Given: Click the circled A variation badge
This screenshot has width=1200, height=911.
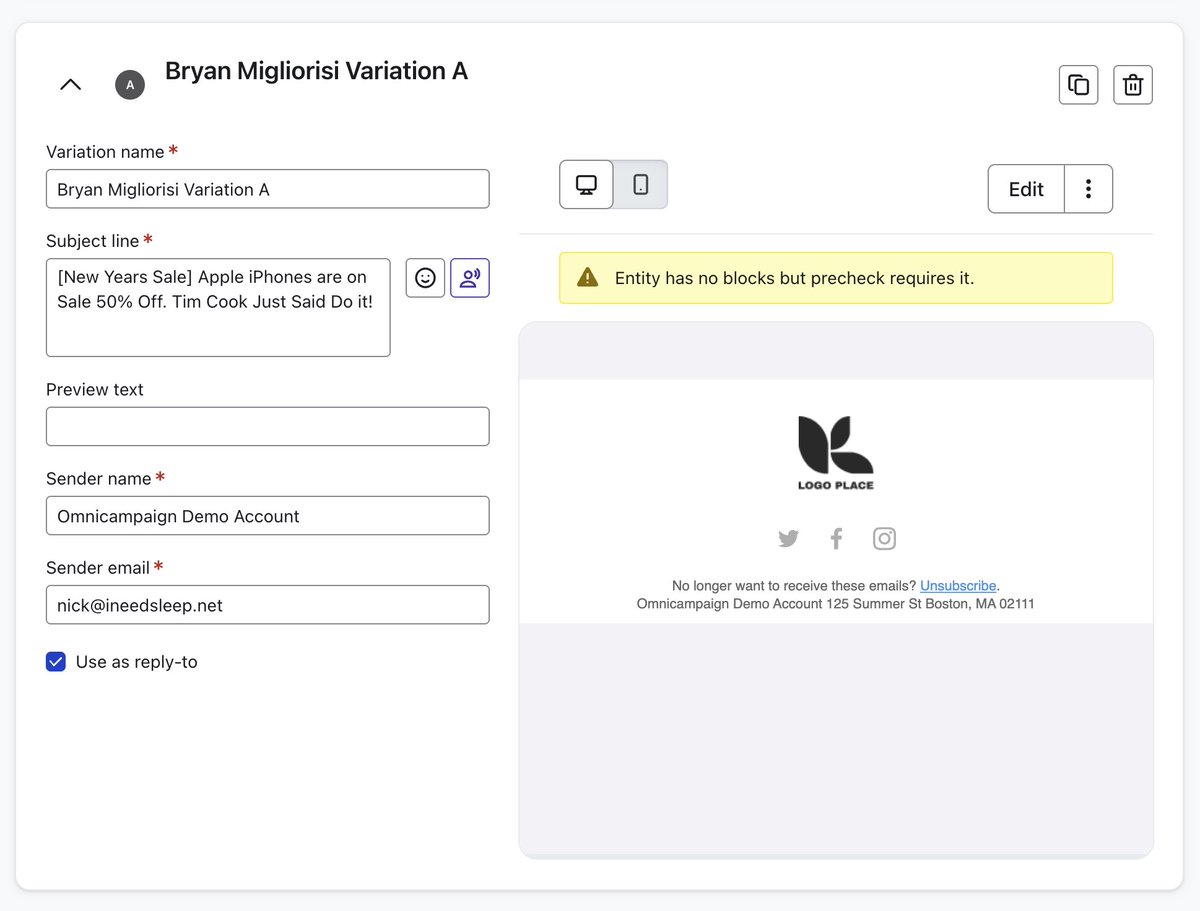Looking at the screenshot, I should click(130, 85).
